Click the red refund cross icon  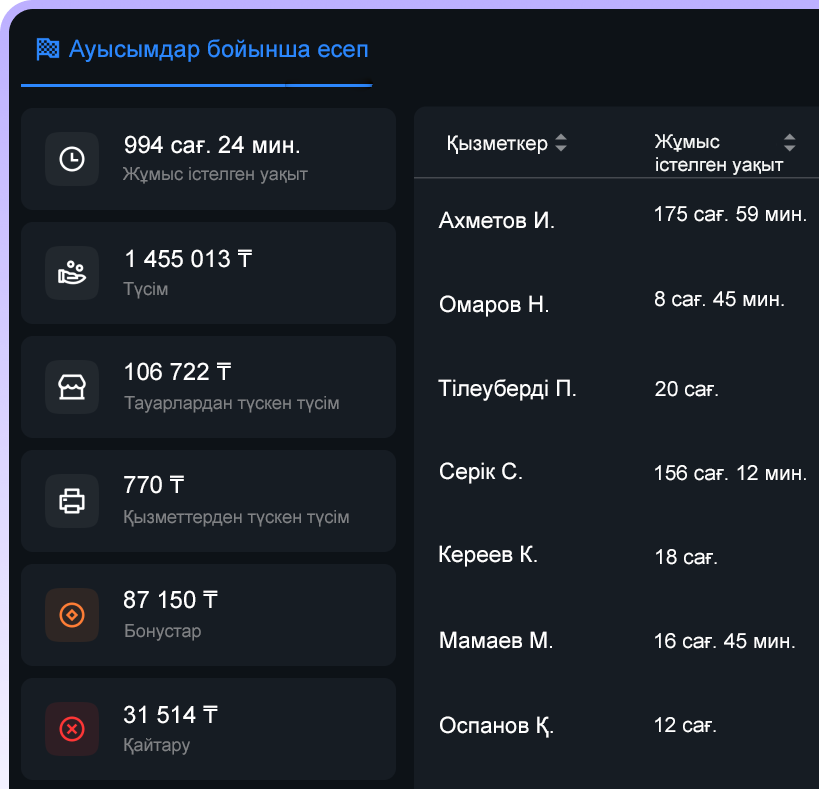coord(72,729)
